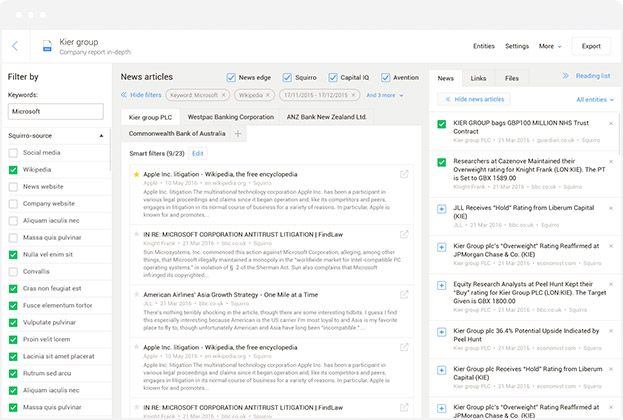
Task: Open first Apple Inc. litigation article externally
Action: click(x=404, y=174)
